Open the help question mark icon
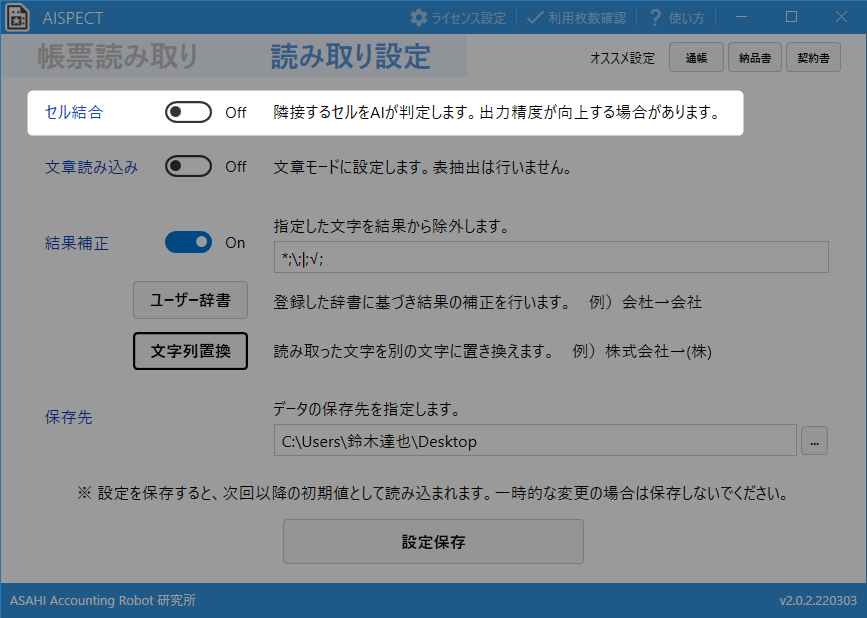 coord(656,17)
